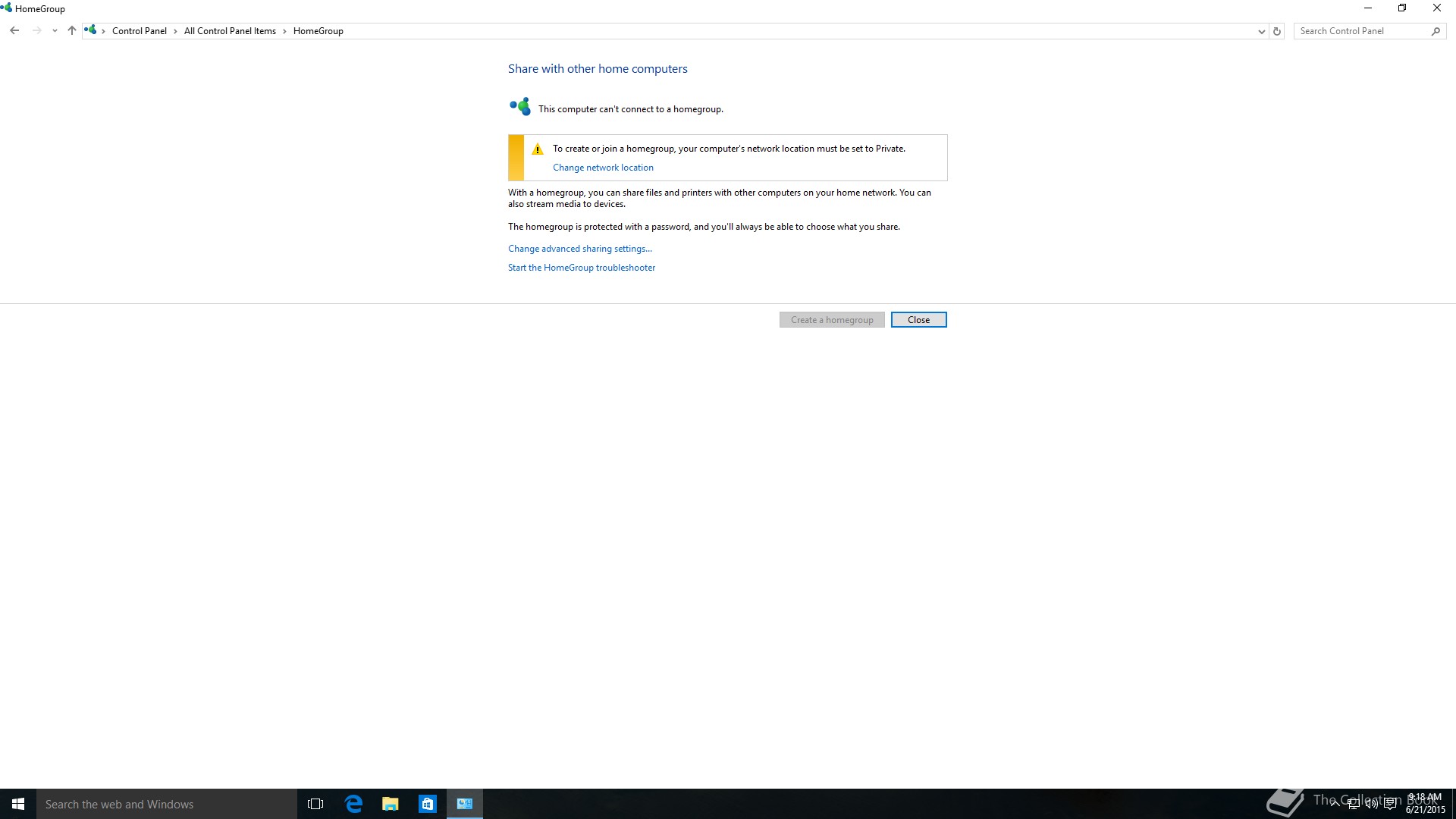
Task: Open the Store from taskbar
Action: (428, 804)
